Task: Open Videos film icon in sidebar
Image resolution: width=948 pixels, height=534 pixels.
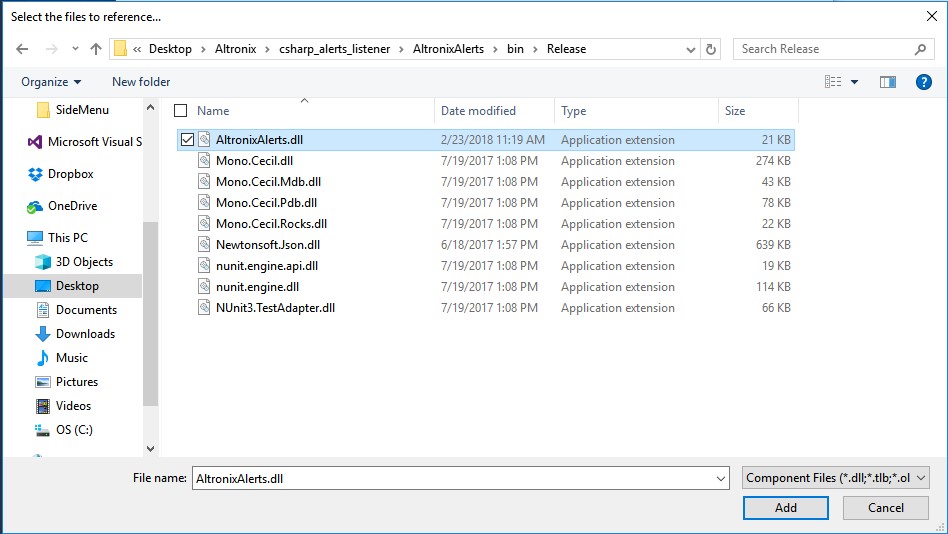Action: tap(43, 406)
